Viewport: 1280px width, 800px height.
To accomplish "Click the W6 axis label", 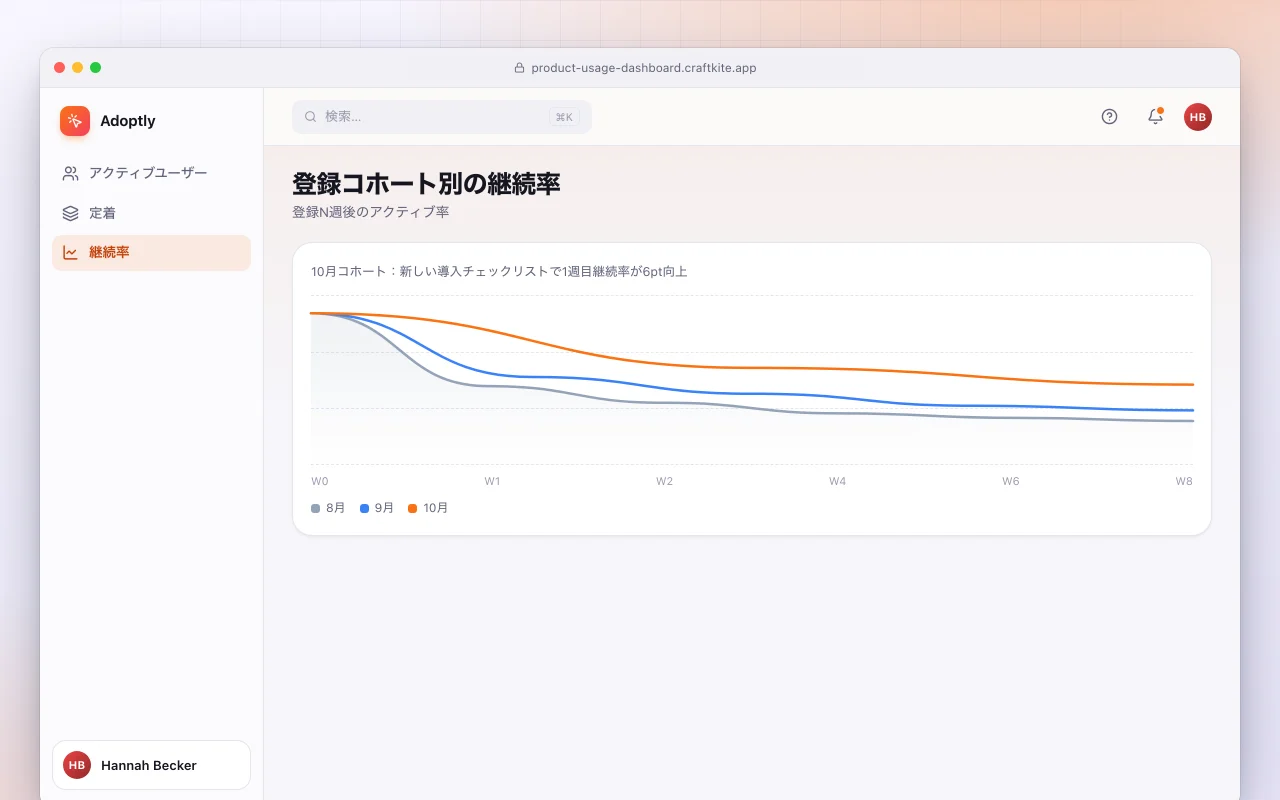I will [x=1011, y=481].
